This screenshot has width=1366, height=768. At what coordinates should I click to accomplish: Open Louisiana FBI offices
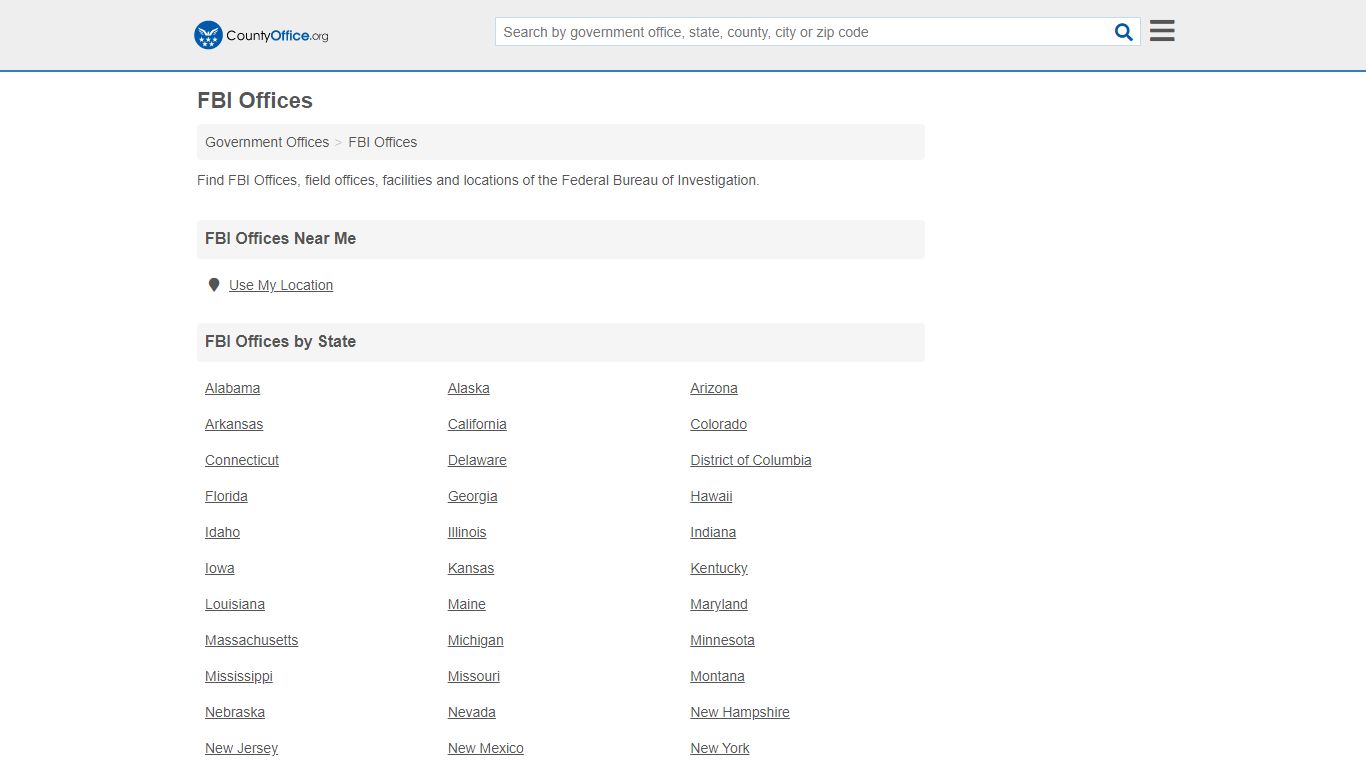click(x=235, y=604)
